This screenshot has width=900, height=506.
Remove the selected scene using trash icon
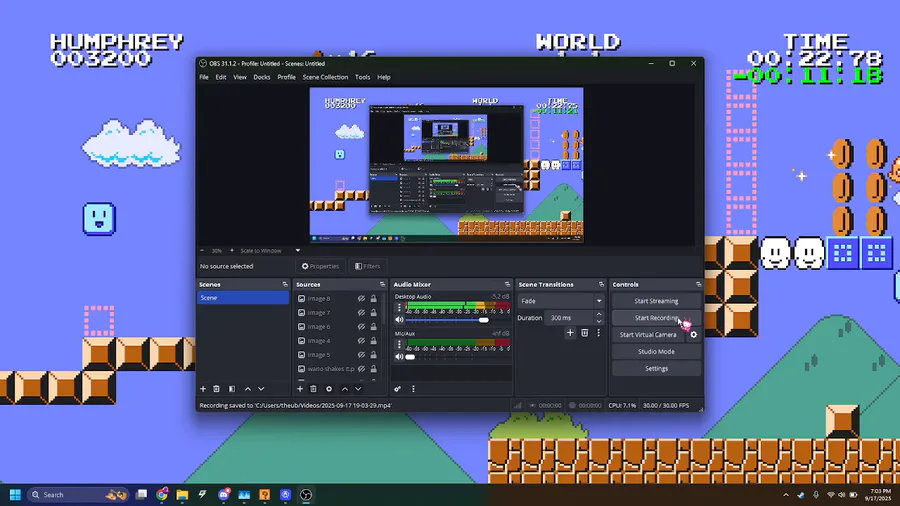(216, 389)
